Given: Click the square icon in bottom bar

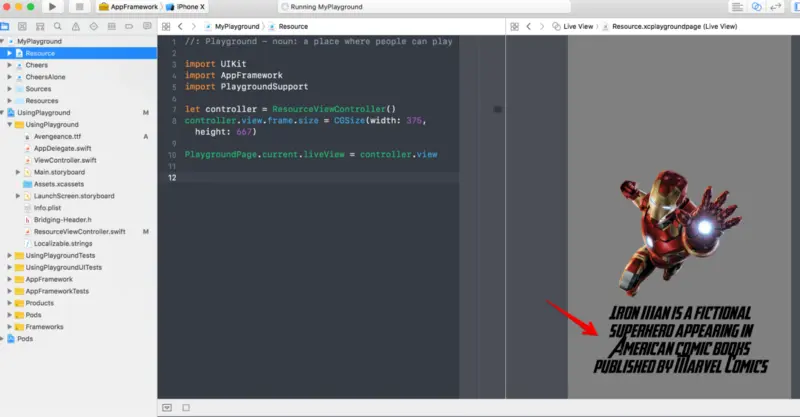Looking at the screenshot, I should point(186,408).
